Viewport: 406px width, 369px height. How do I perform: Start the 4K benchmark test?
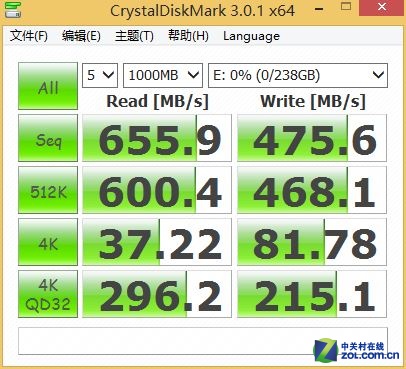pyautogui.click(x=48, y=242)
